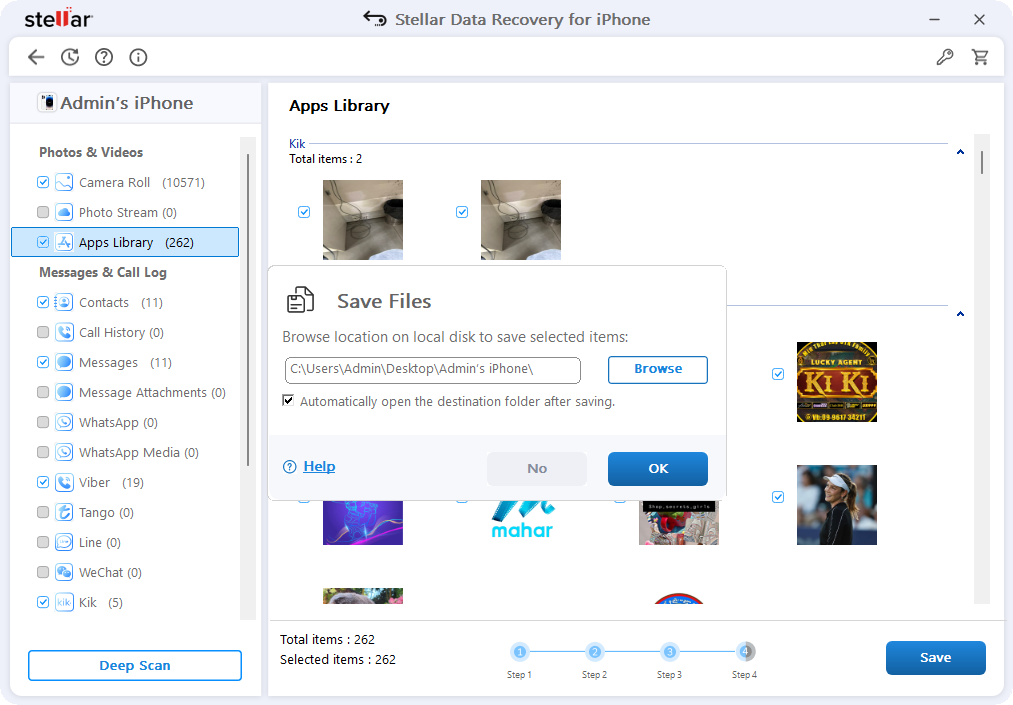Click the Step 1 progress marker

tap(519, 652)
